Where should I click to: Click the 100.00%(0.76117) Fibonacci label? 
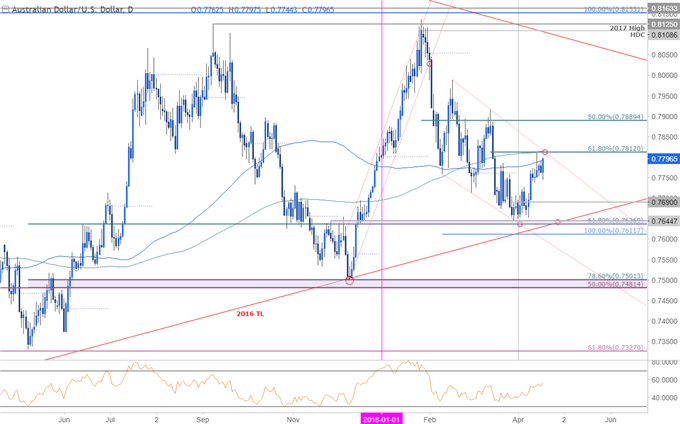point(615,231)
